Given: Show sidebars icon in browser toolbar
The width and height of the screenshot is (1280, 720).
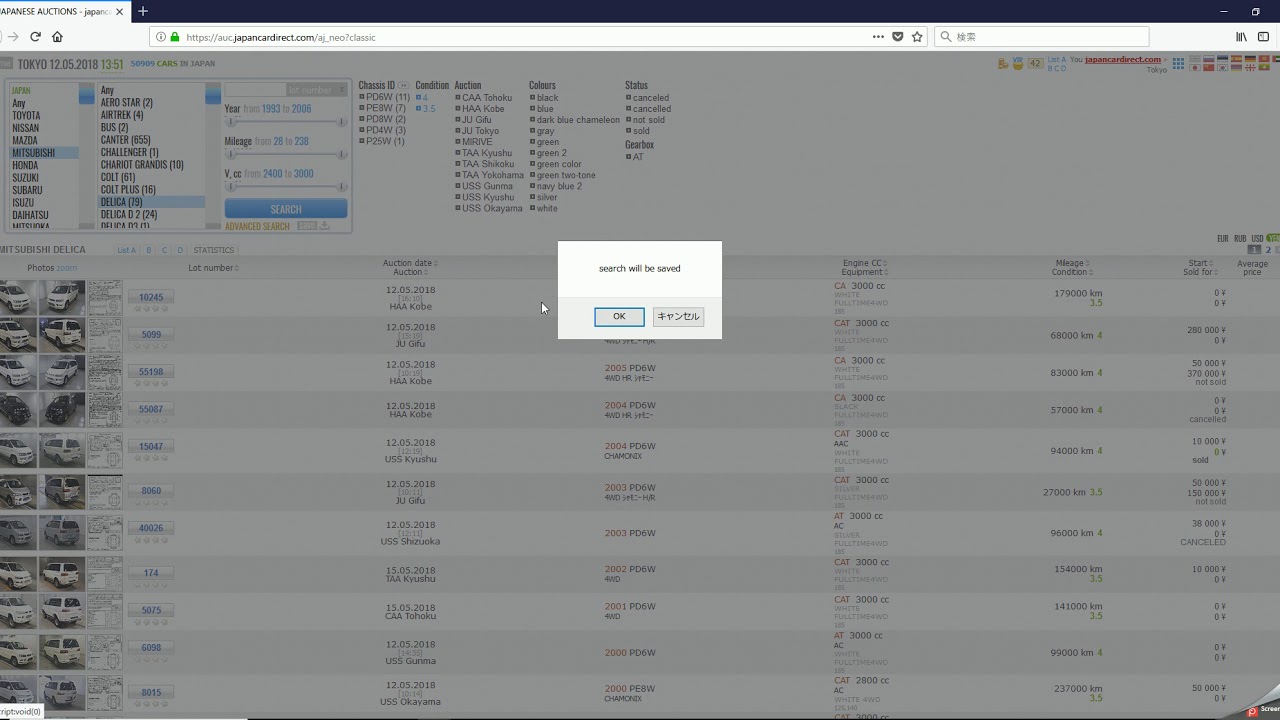Looking at the screenshot, I should click(x=1263, y=37).
